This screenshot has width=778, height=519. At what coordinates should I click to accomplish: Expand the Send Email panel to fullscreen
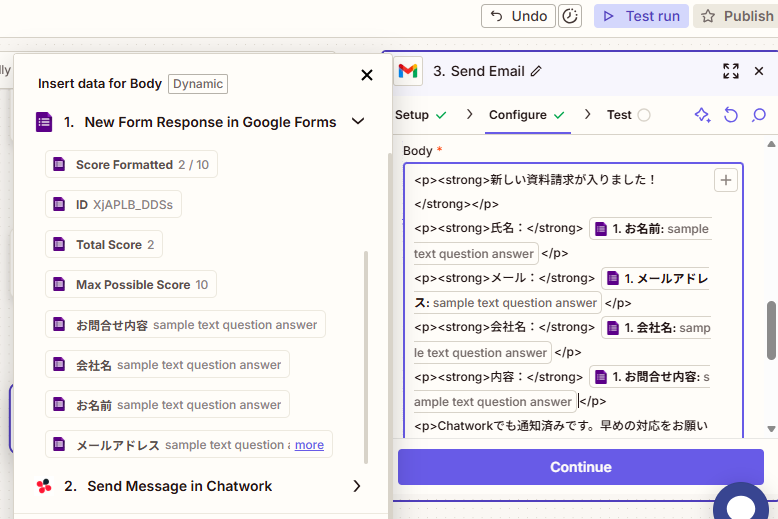731,71
